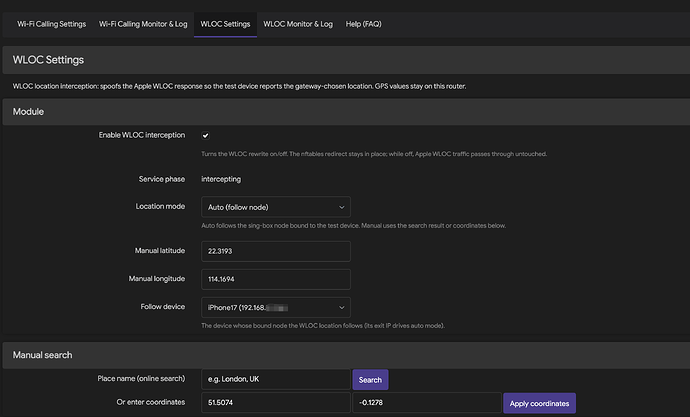Click the Place name search field
The image size is (690, 417).
(x=276, y=379)
